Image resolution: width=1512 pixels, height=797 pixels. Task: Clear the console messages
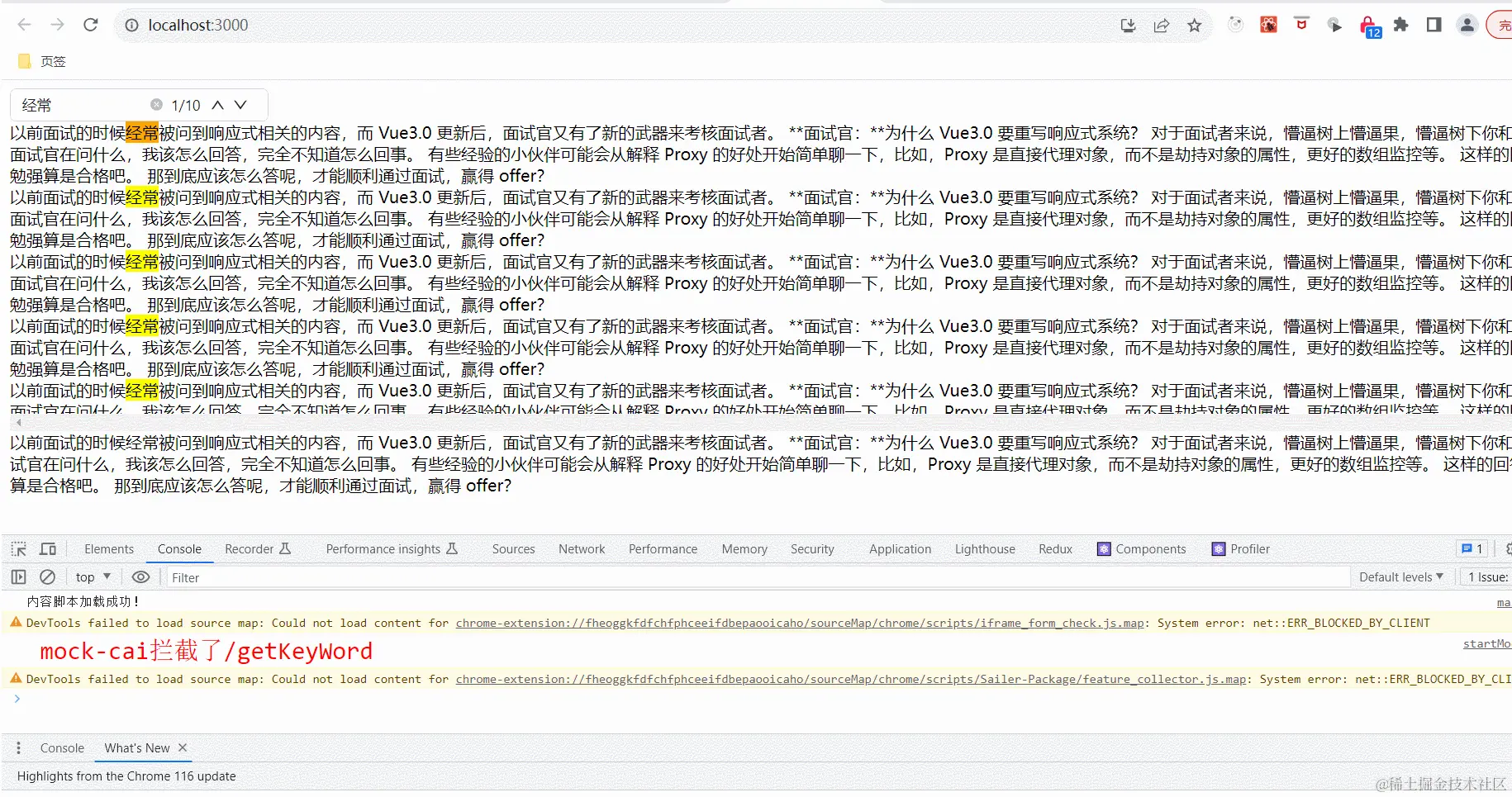point(47,576)
